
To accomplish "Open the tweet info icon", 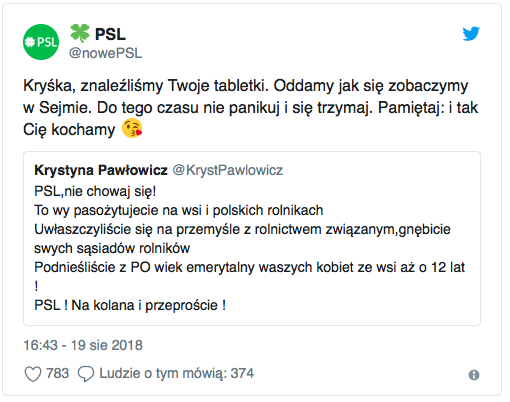I will click(474, 375).
